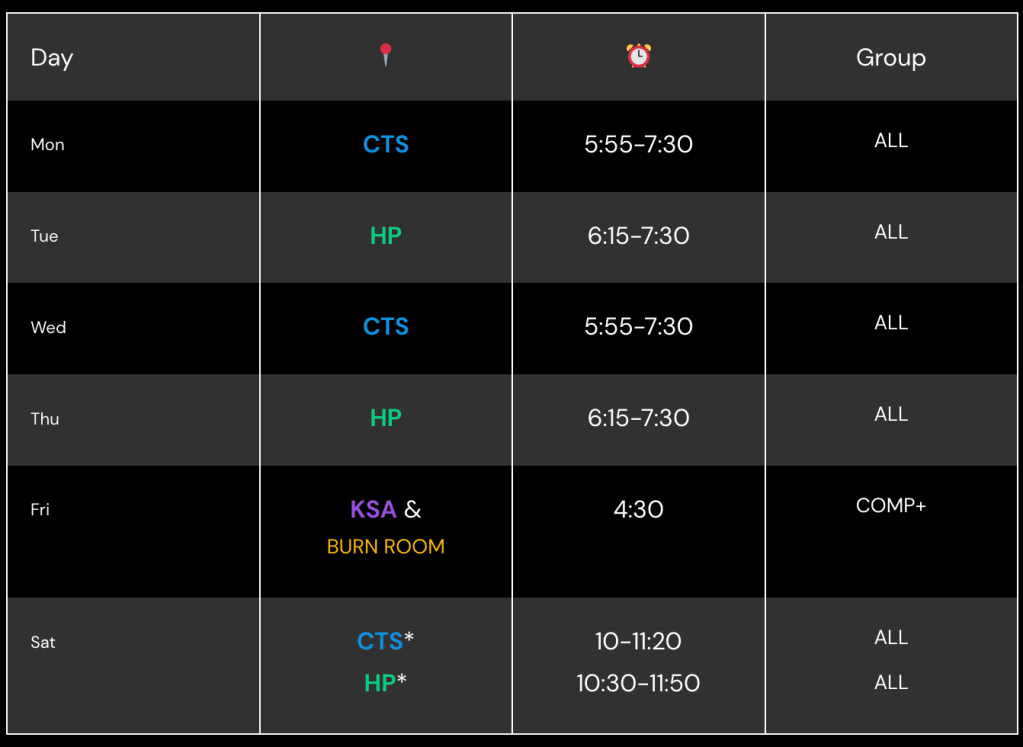
Task: Click the Wed day label
Action: (48, 328)
